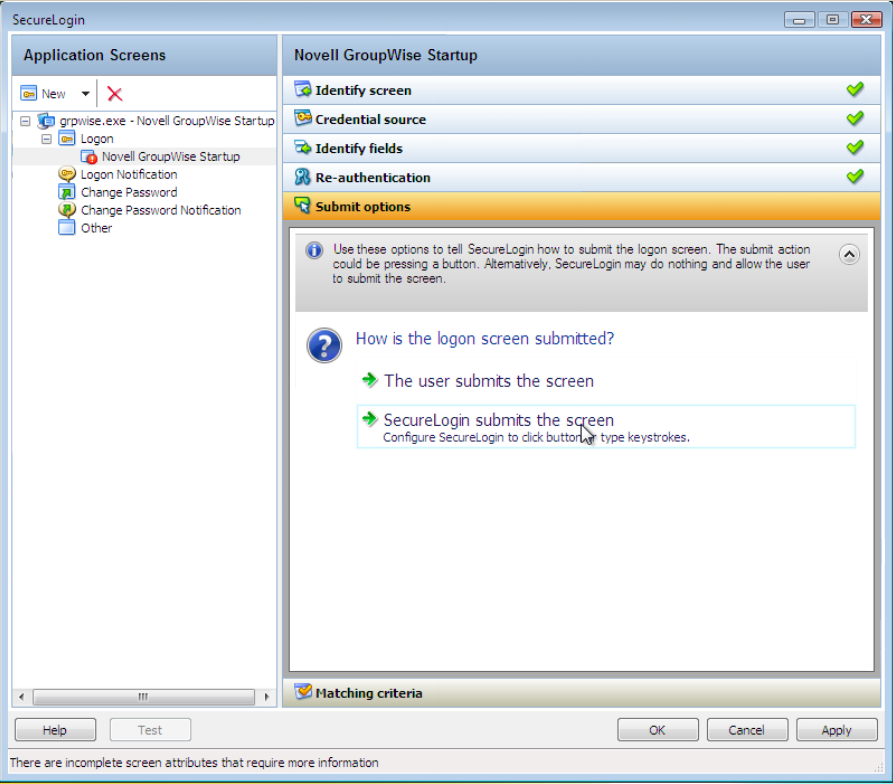Click the New screen toolbar icon
The image size is (893, 784).
coord(28,93)
